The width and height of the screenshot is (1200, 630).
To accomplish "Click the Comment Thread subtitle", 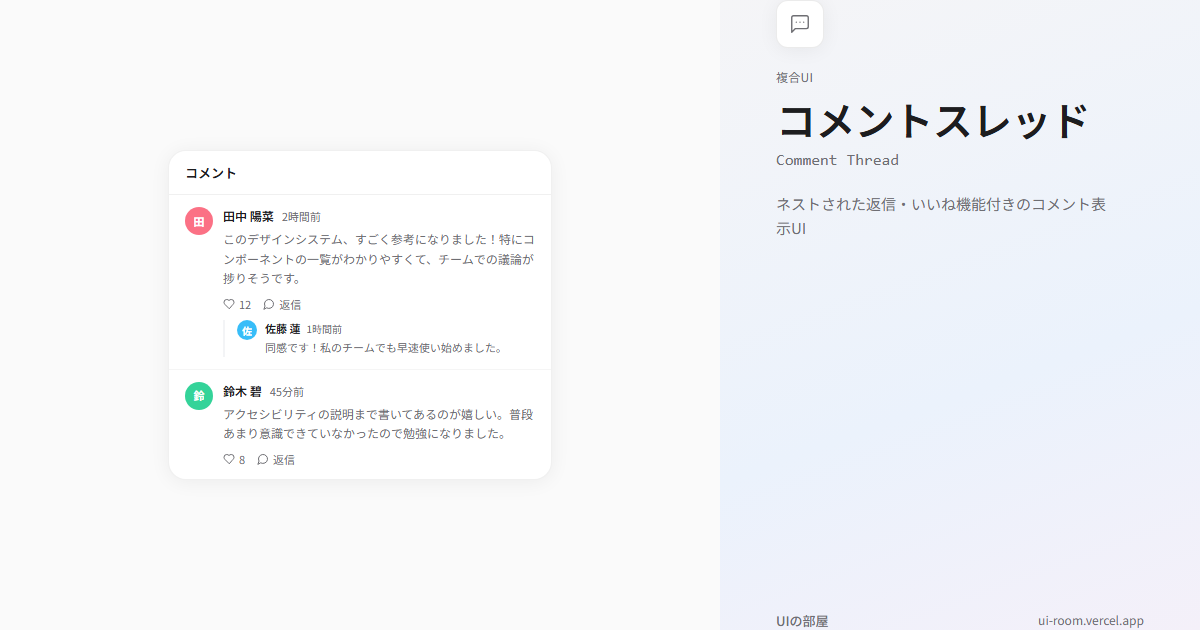I will click(x=837, y=160).
